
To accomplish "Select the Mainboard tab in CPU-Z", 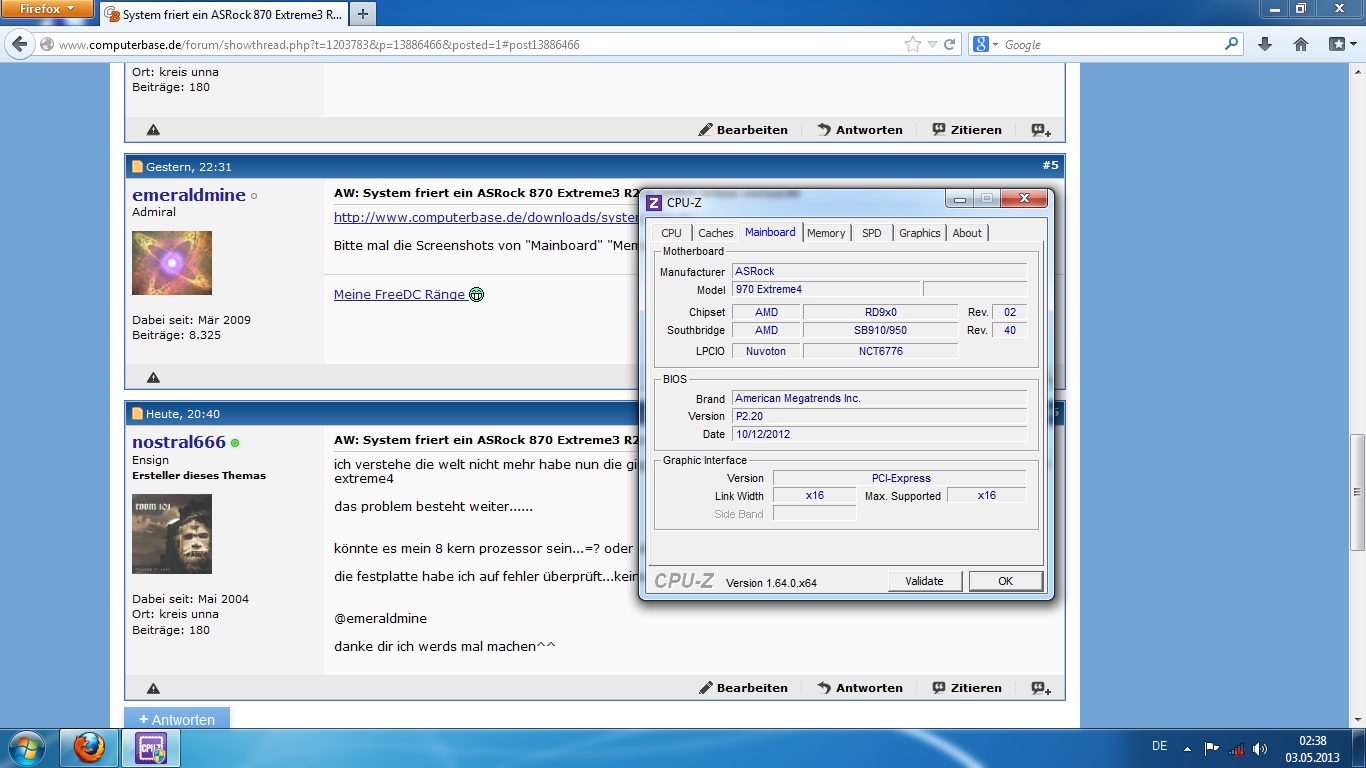I will pyautogui.click(x=770, y=232).
